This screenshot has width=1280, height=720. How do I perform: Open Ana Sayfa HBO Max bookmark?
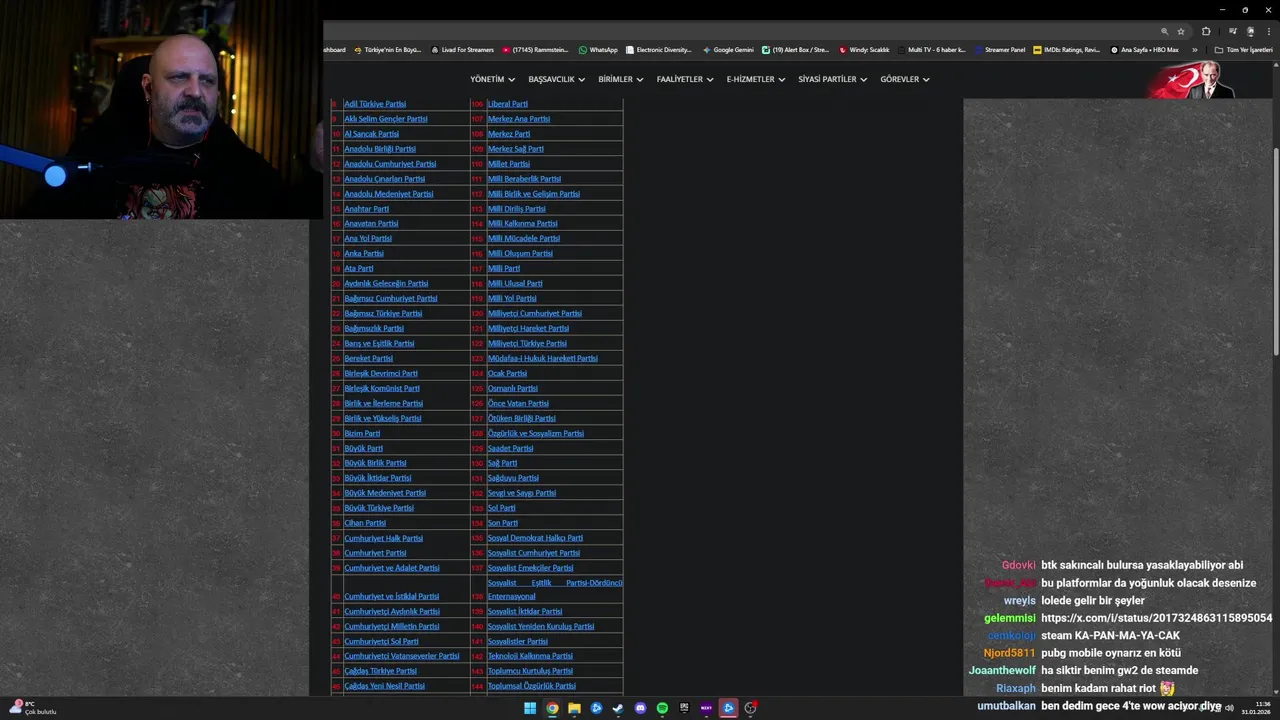pyautogui.click(x=1145, y=50)
